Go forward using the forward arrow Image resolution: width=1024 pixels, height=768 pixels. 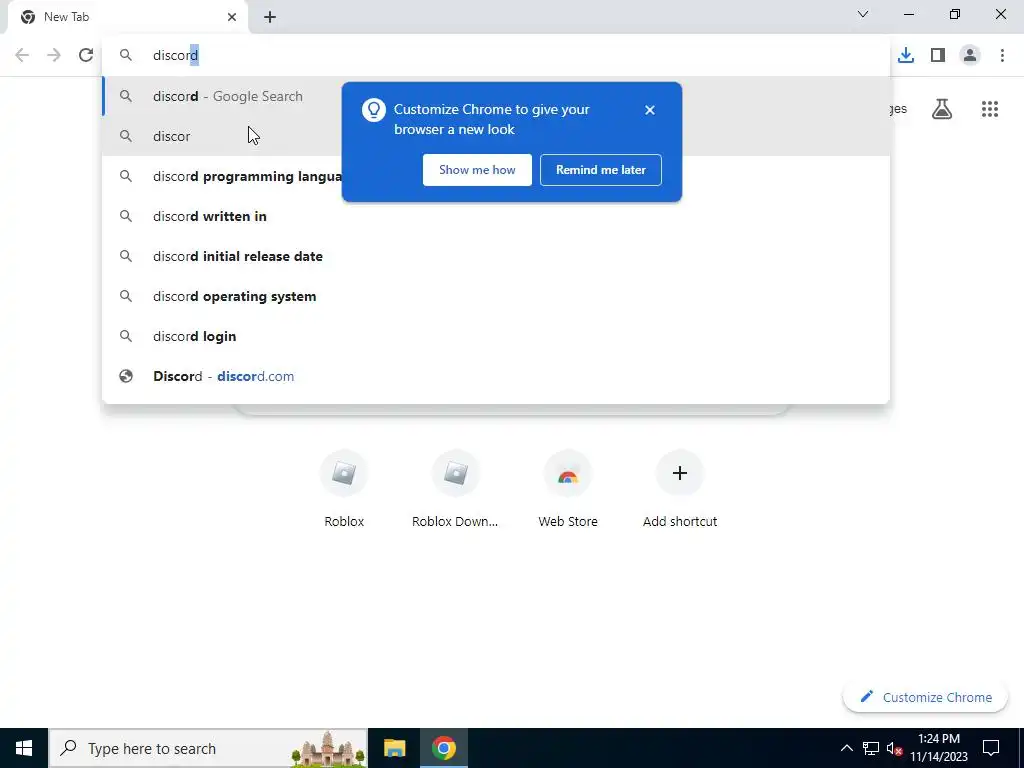54,55
